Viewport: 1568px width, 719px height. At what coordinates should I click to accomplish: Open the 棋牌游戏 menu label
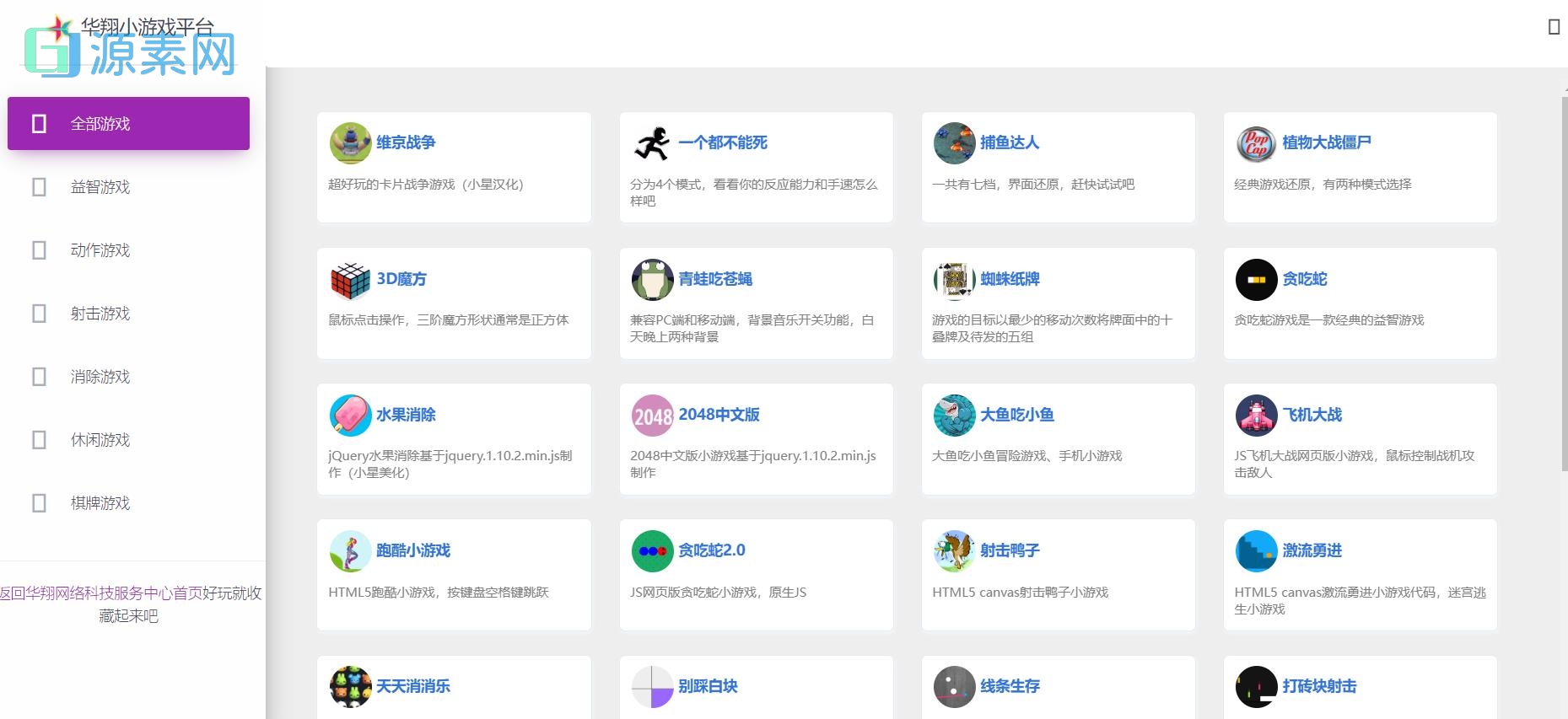(100, 503)
